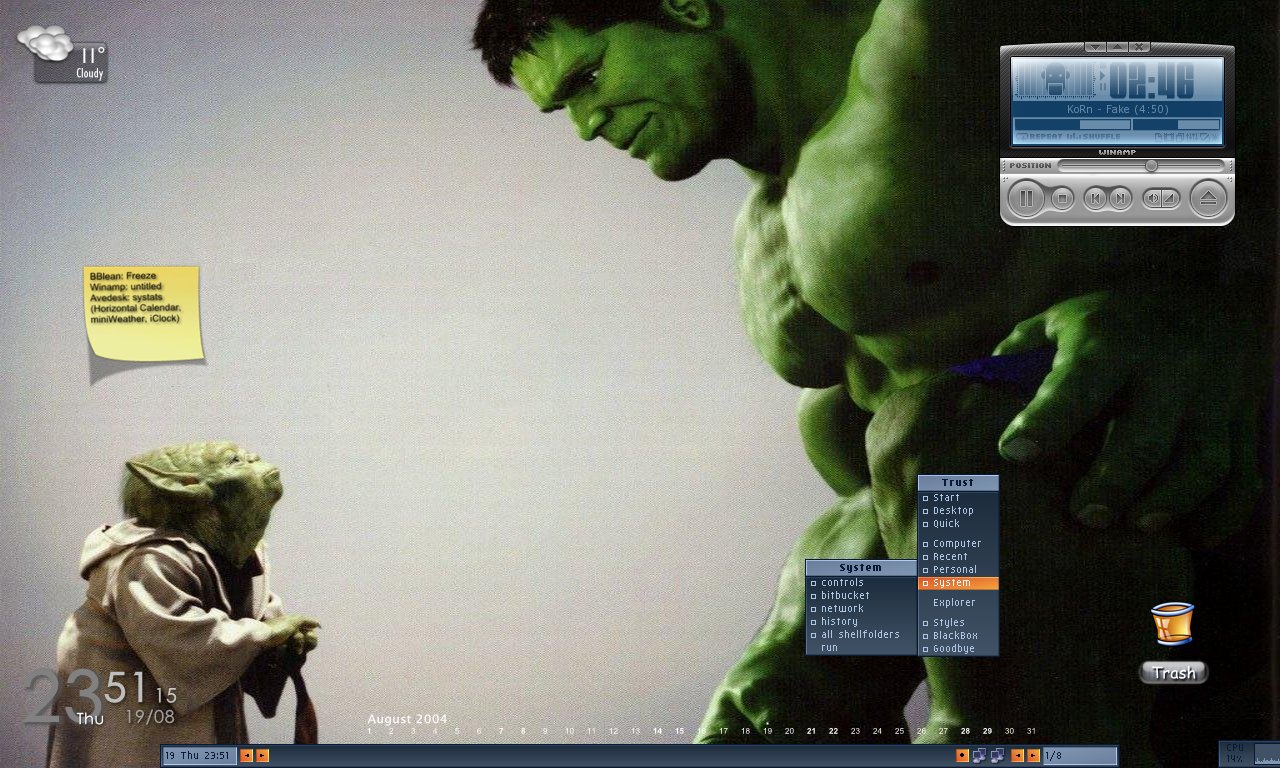Open Personal entry in Trust menu
The height and width of the screenshot is (768, 1280).
coord(958,569)
